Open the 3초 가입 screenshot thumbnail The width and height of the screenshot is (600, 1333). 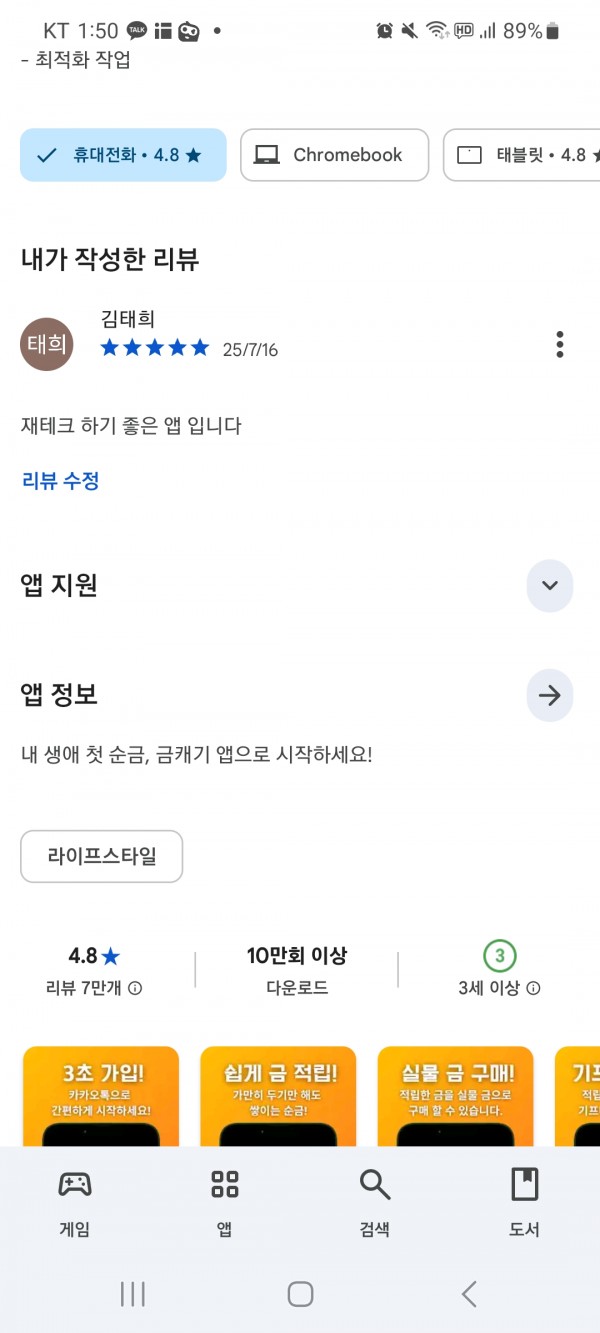coord(101,1096)
